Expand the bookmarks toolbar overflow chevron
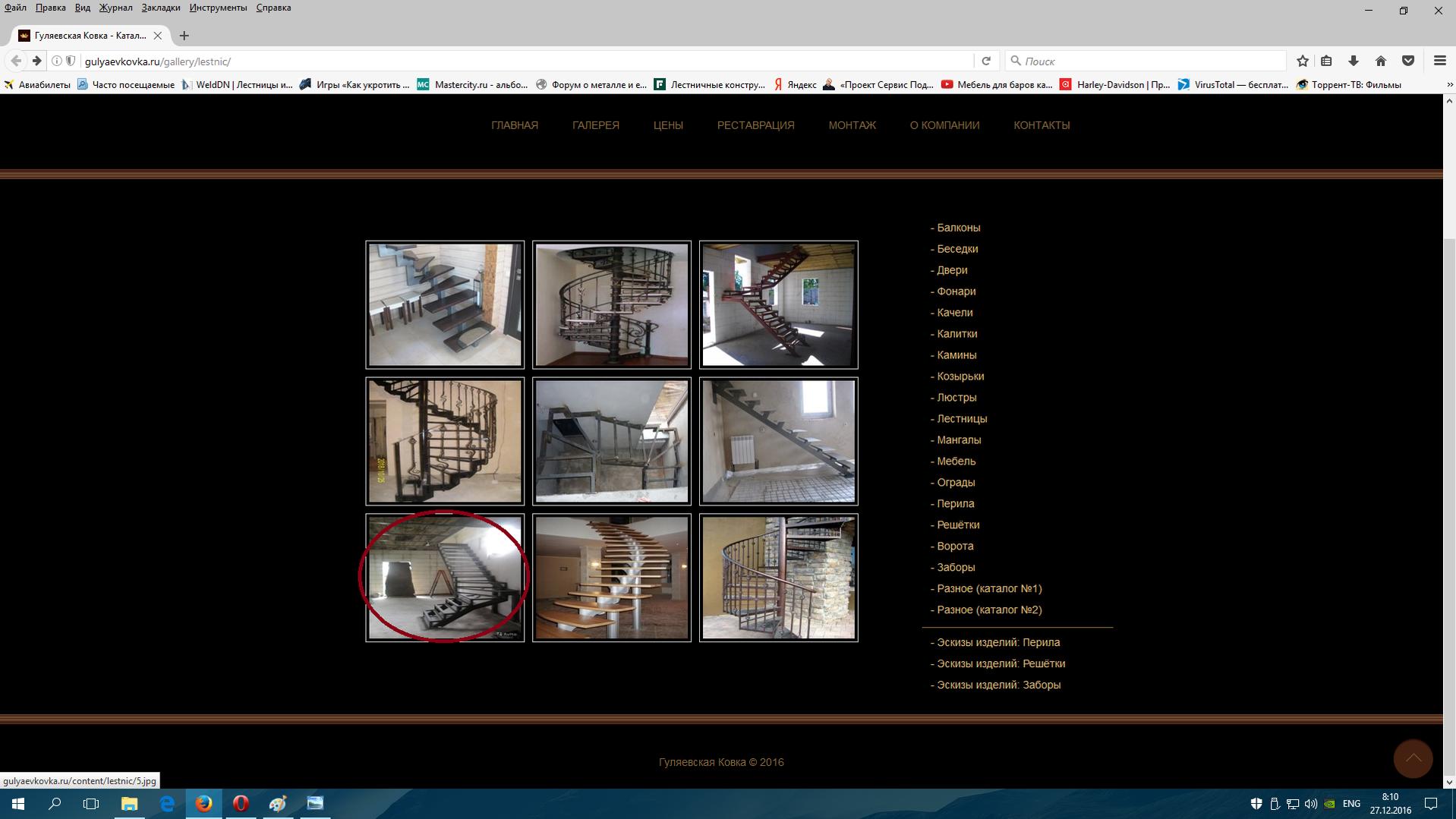1456x819 pixels. 1449,85
